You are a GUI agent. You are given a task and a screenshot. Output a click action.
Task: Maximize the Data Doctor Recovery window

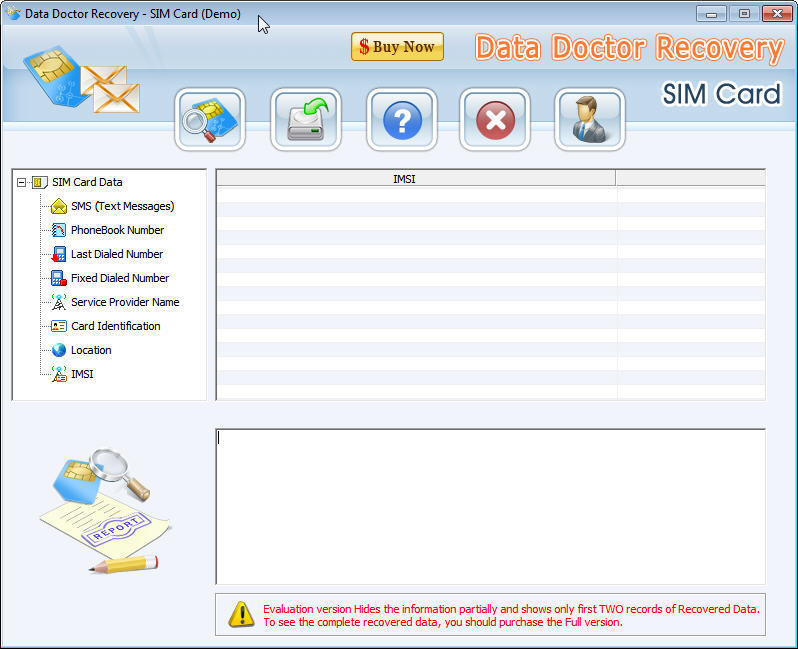coord(744,14)
